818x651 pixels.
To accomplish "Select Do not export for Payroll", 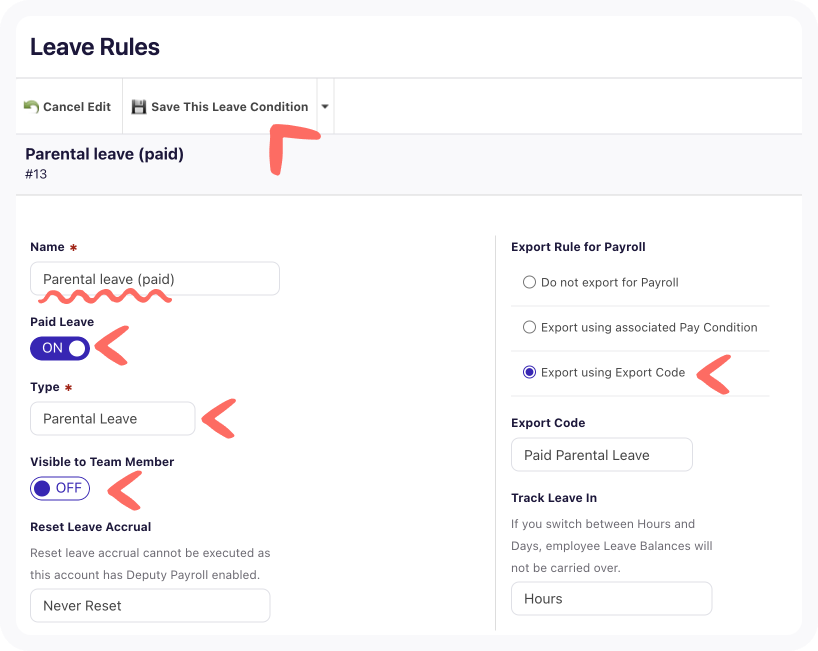I will 530,282.
